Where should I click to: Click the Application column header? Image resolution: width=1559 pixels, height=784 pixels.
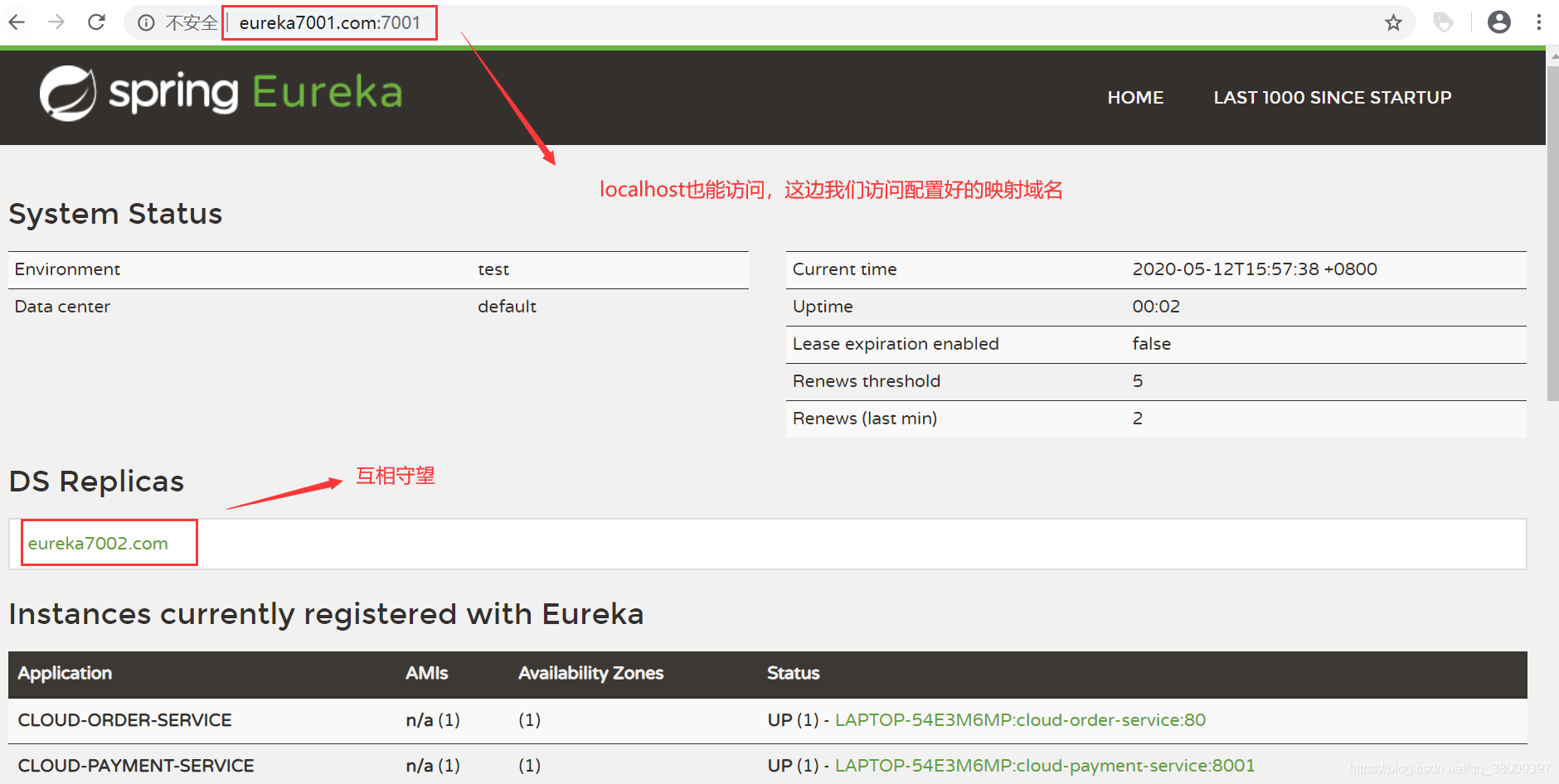coord(65,674)
